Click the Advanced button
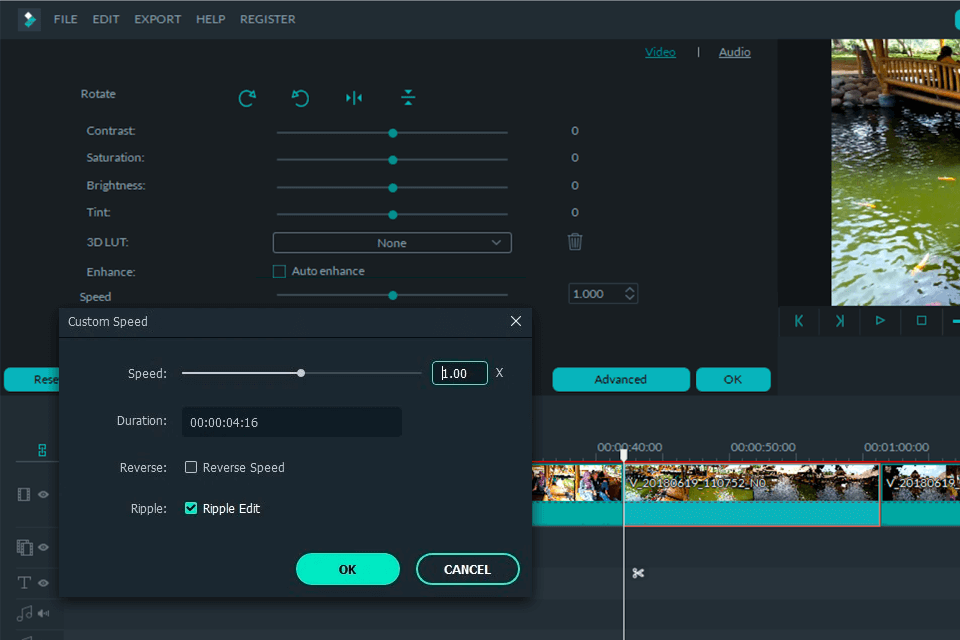The width and height of the screenshot is (960, 640). 621,379
